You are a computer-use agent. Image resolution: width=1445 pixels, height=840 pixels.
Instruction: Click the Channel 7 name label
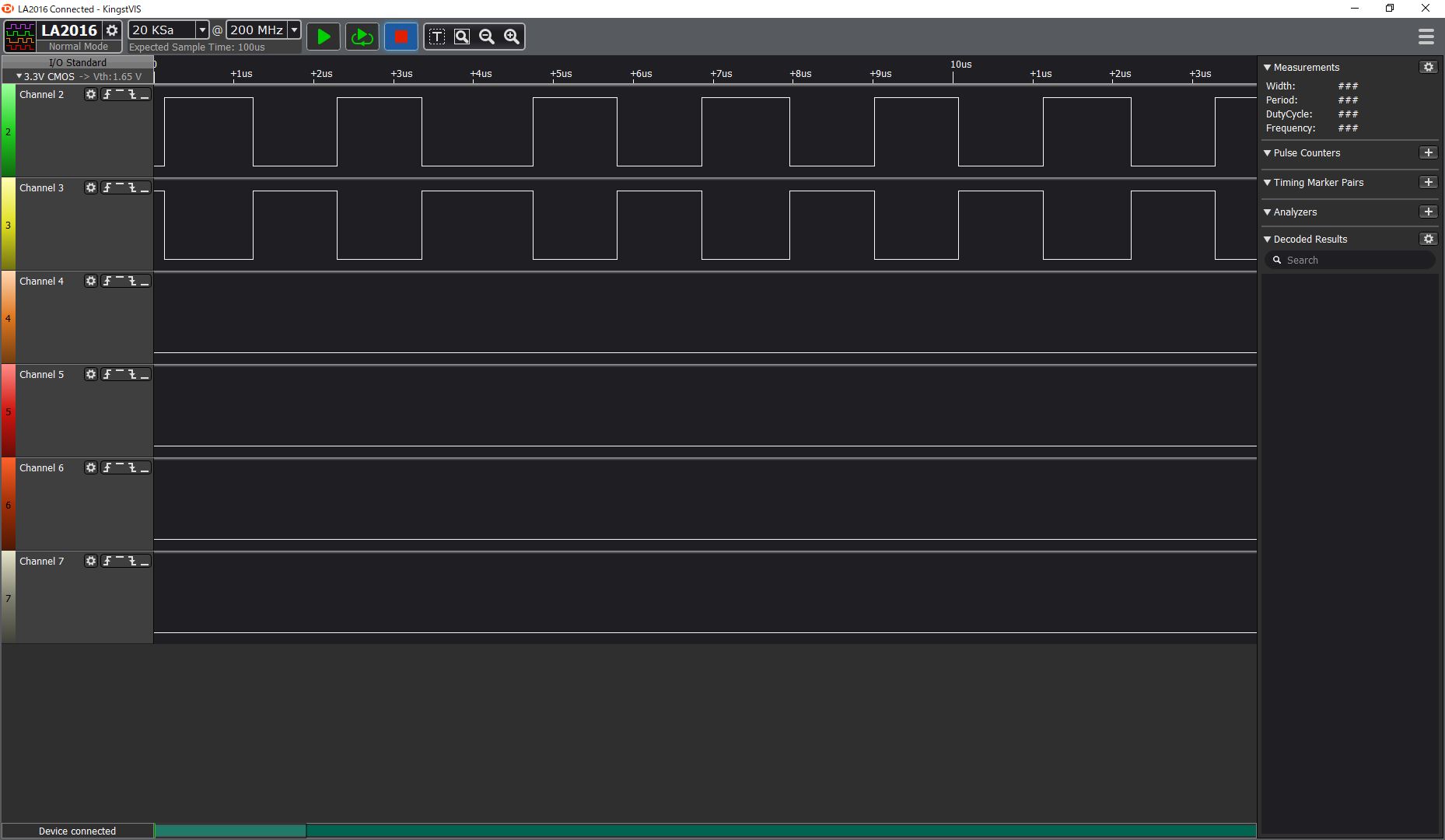(x=42, y=561)
